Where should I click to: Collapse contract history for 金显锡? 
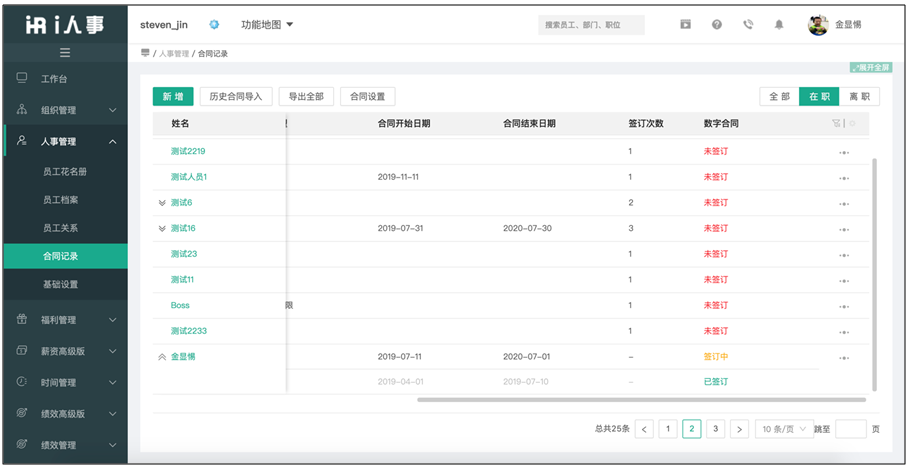162,357
